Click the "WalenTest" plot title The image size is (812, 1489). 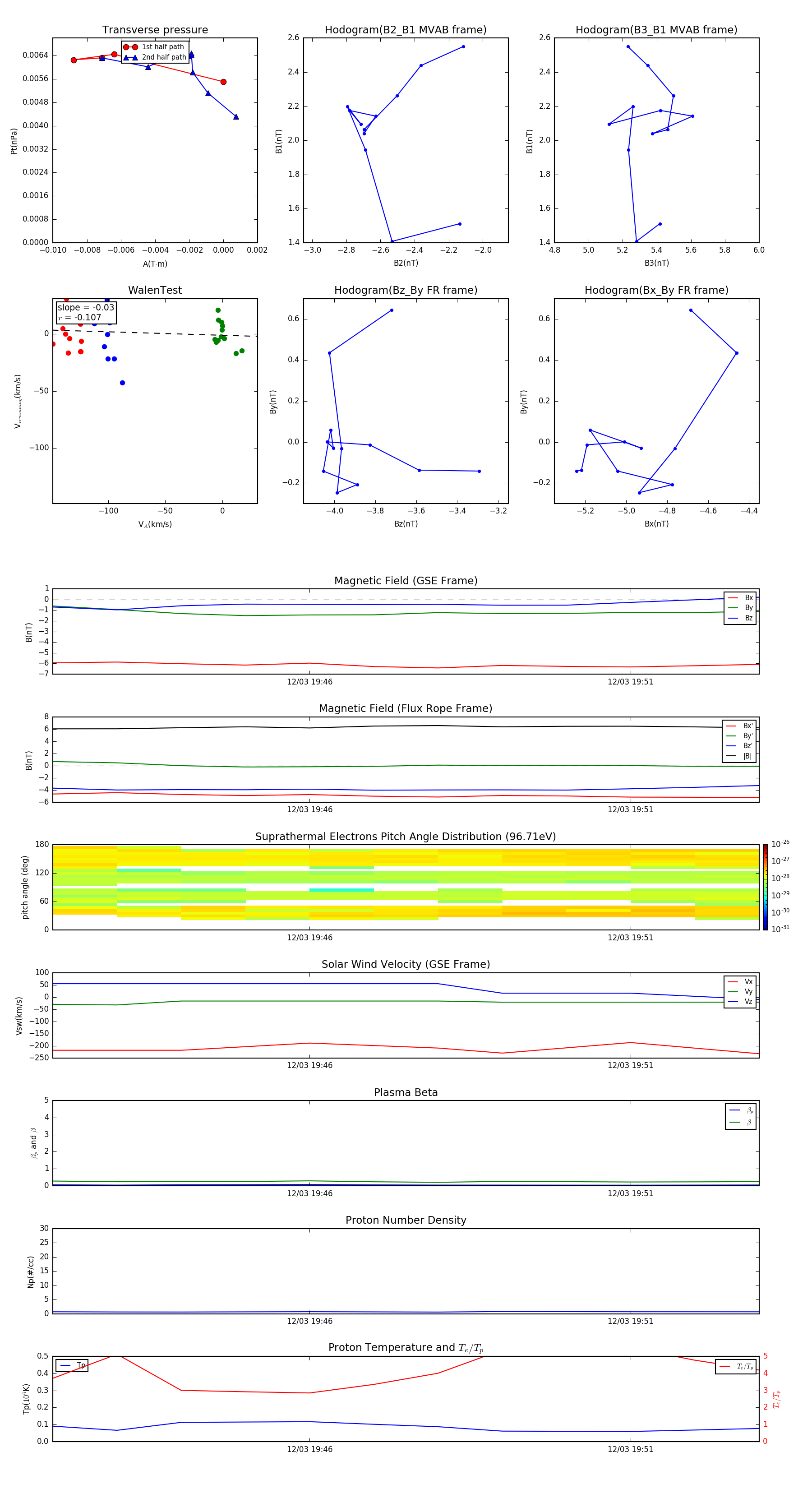click(155, 290)
